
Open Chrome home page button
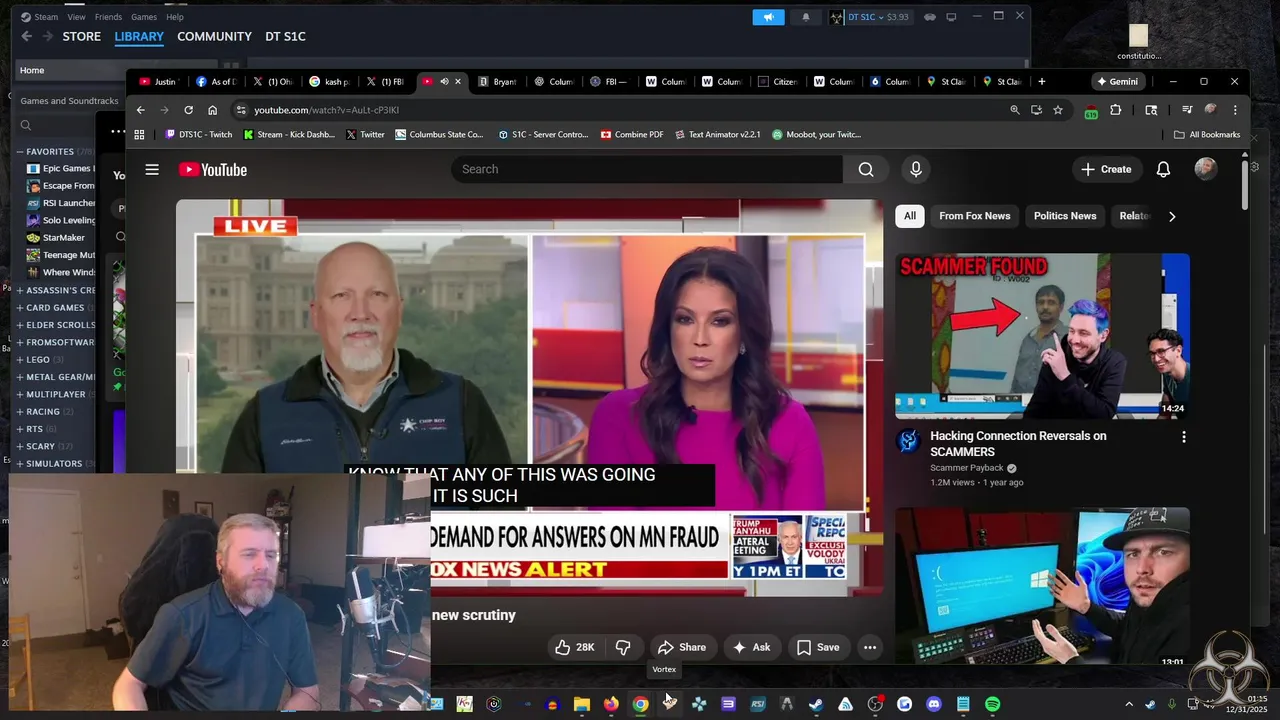pyautogui.click(x=212, y=110)
